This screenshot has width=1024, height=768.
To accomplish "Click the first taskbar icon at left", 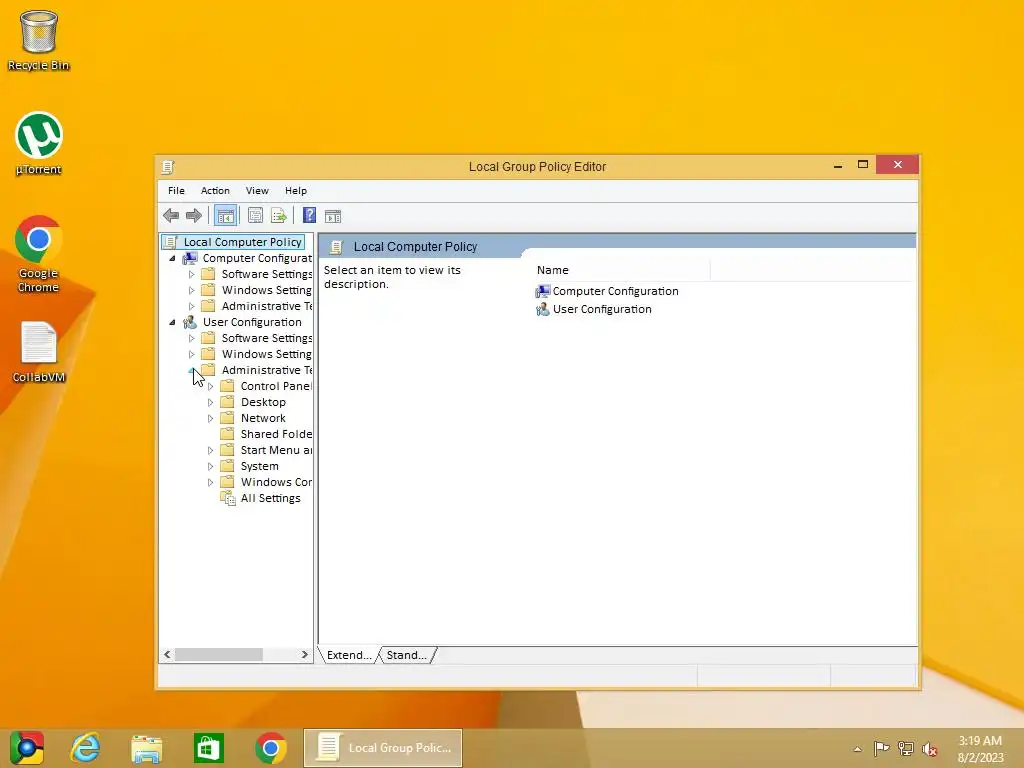I will (x=27, y=748).
